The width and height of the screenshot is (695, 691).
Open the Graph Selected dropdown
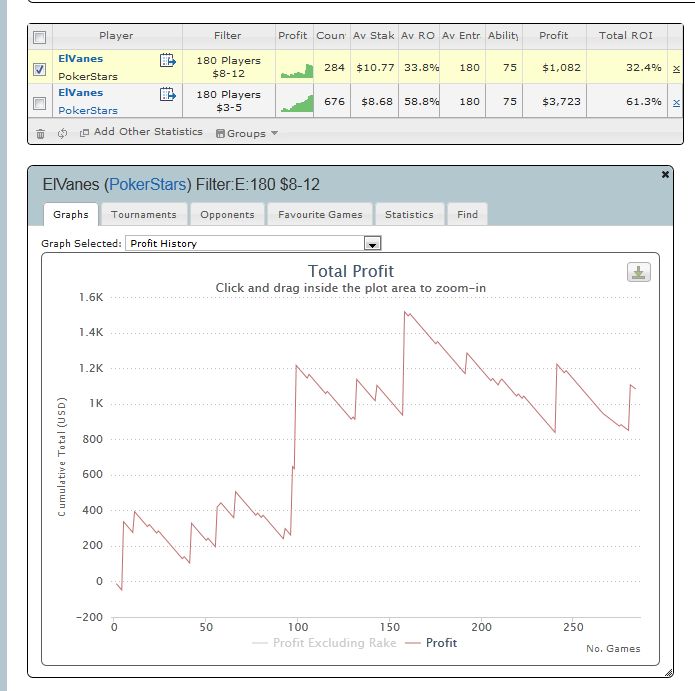(x=372, y=244)
